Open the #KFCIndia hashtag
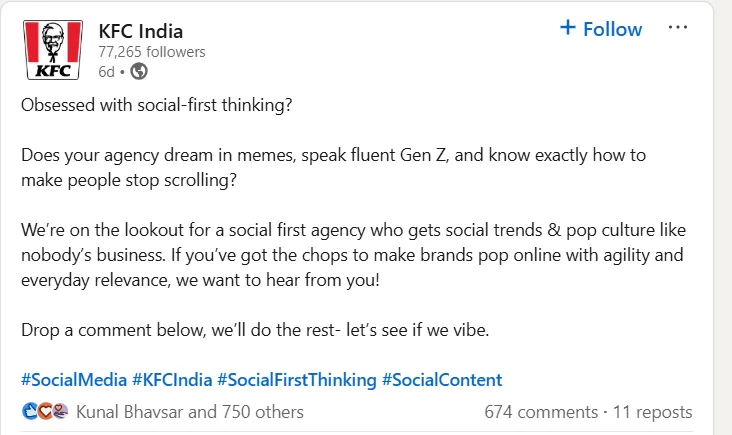 pos(172,380)
